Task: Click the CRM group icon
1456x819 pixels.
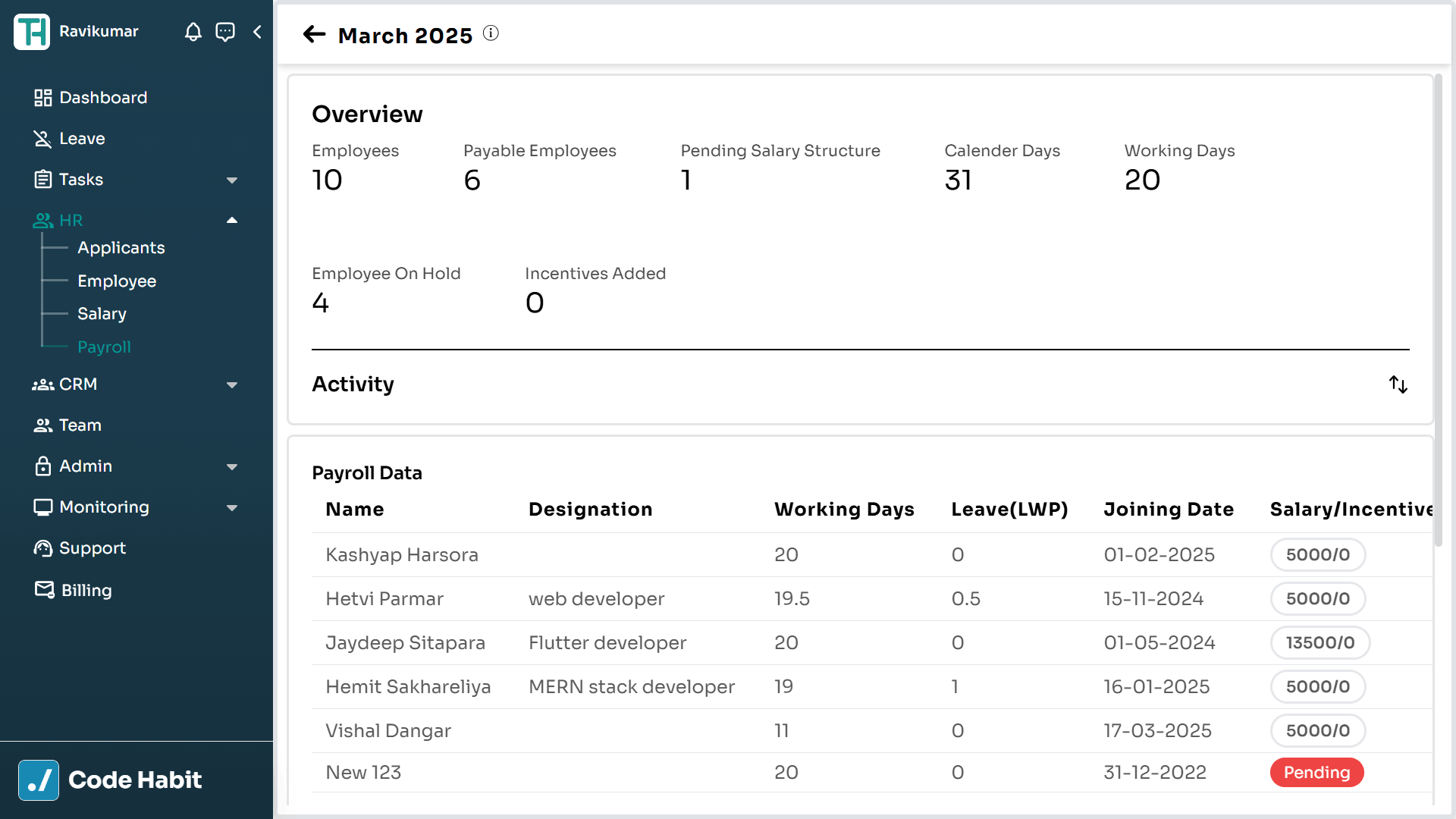Action: pyautogui.click(x=43, y=384)
